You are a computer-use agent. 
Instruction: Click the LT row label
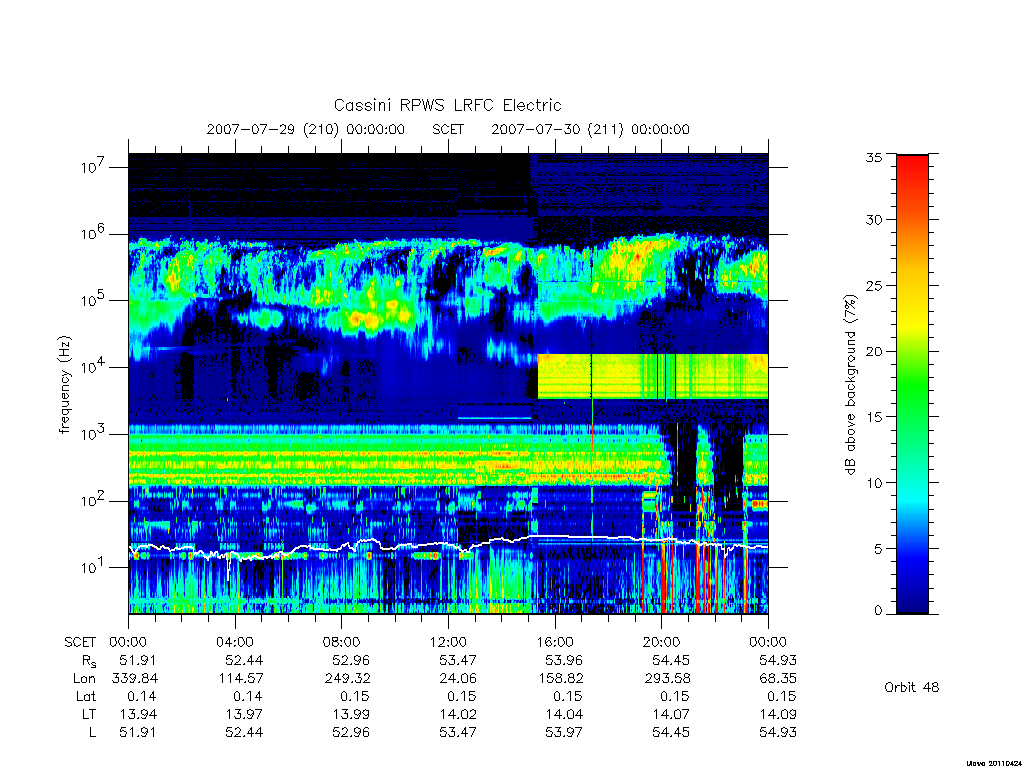pos(88,714)
